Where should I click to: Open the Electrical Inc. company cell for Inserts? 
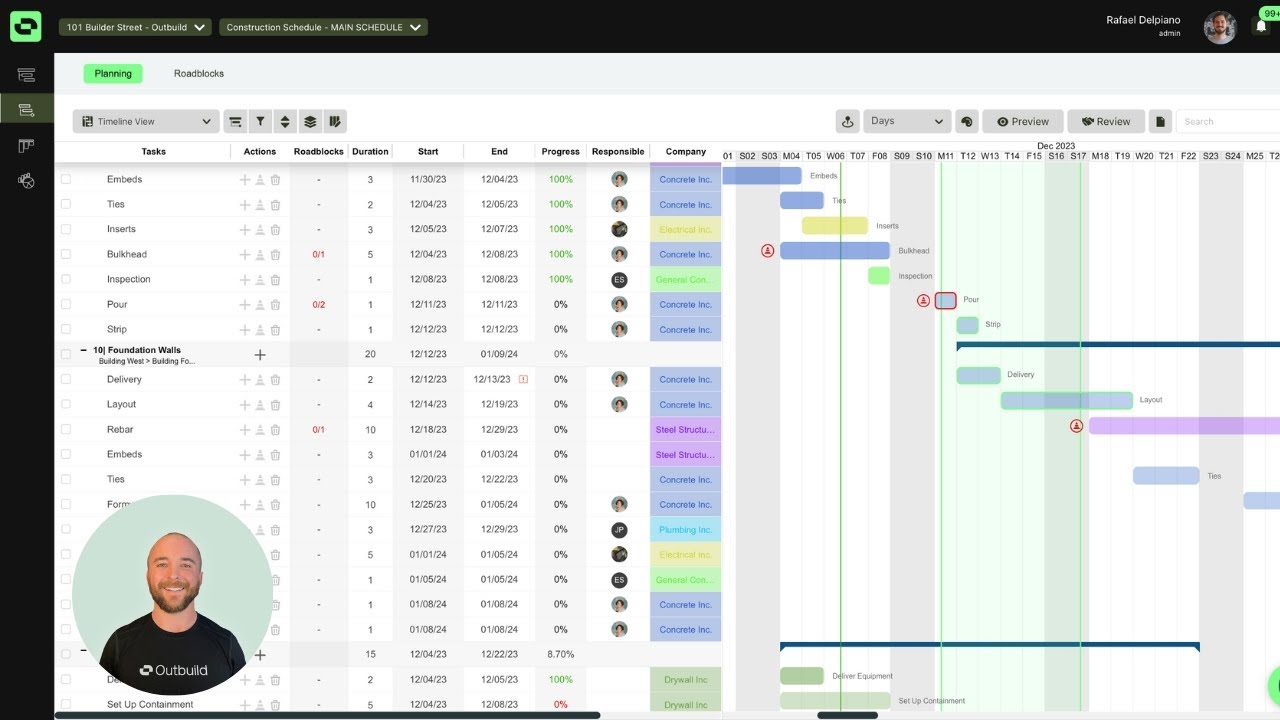pos(685,230)
